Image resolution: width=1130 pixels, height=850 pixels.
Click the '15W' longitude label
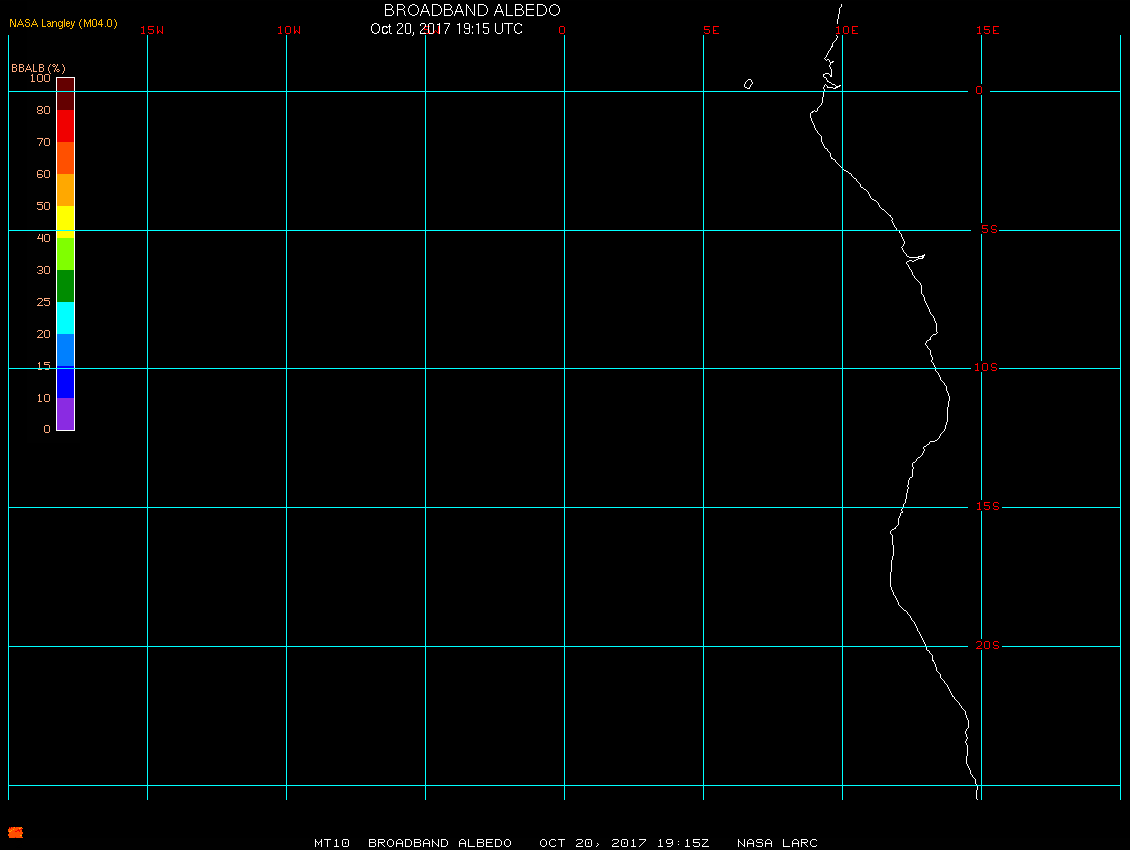(152, 30)
